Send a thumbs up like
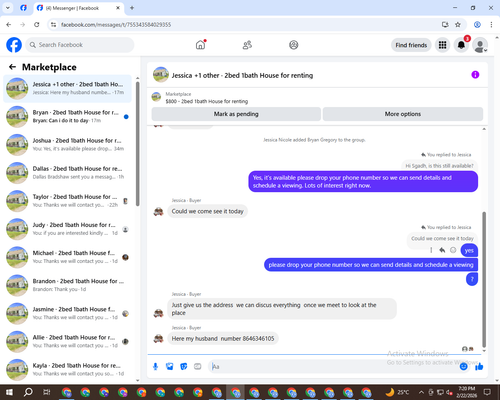 479,367
